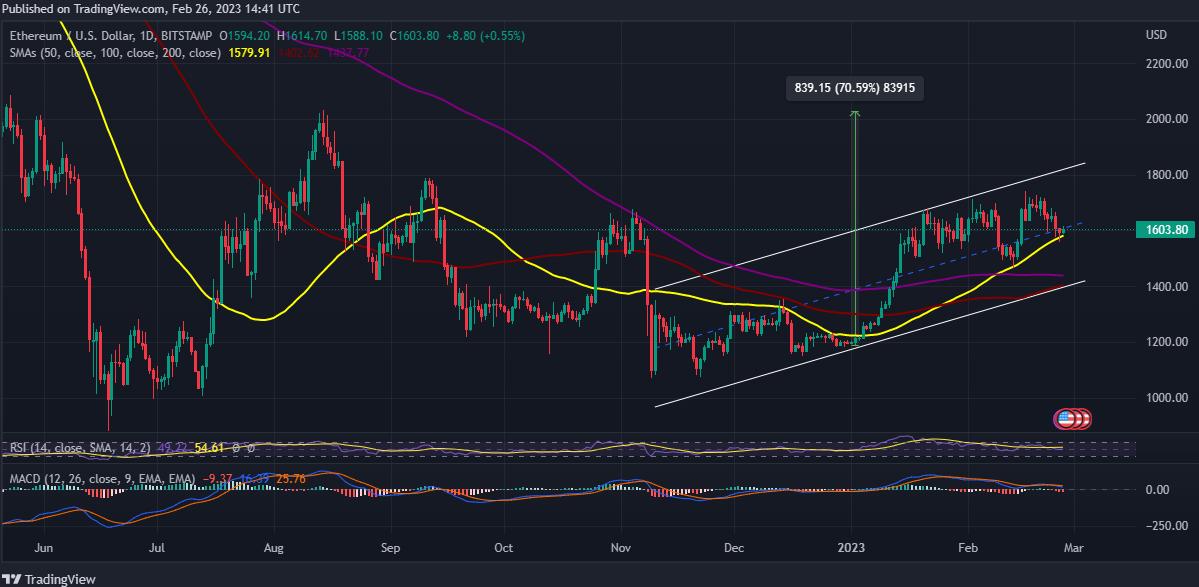Click the 2000.00 price axis label
Image resolution: width=1199 pixels, height=587 pixels.
click(x=1166, y=119)
